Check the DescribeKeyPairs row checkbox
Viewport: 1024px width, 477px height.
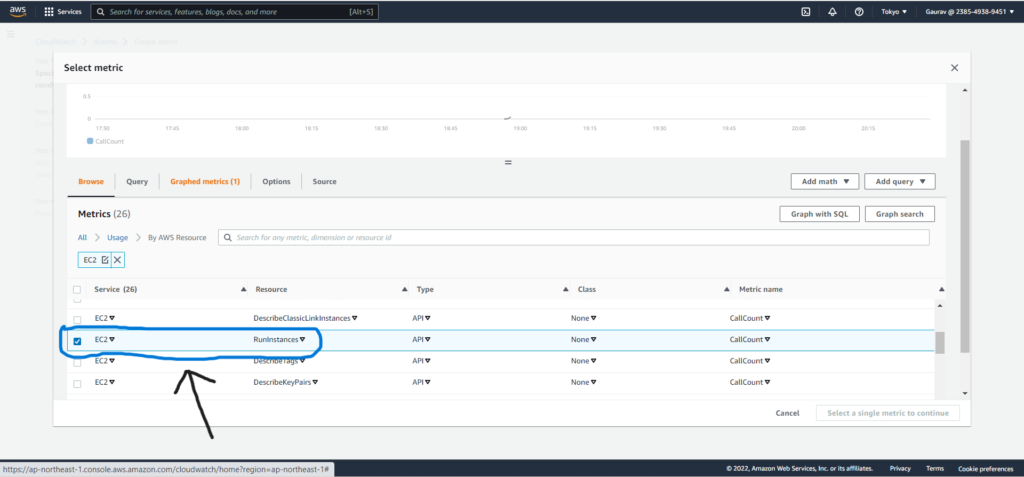pos(77,384)
